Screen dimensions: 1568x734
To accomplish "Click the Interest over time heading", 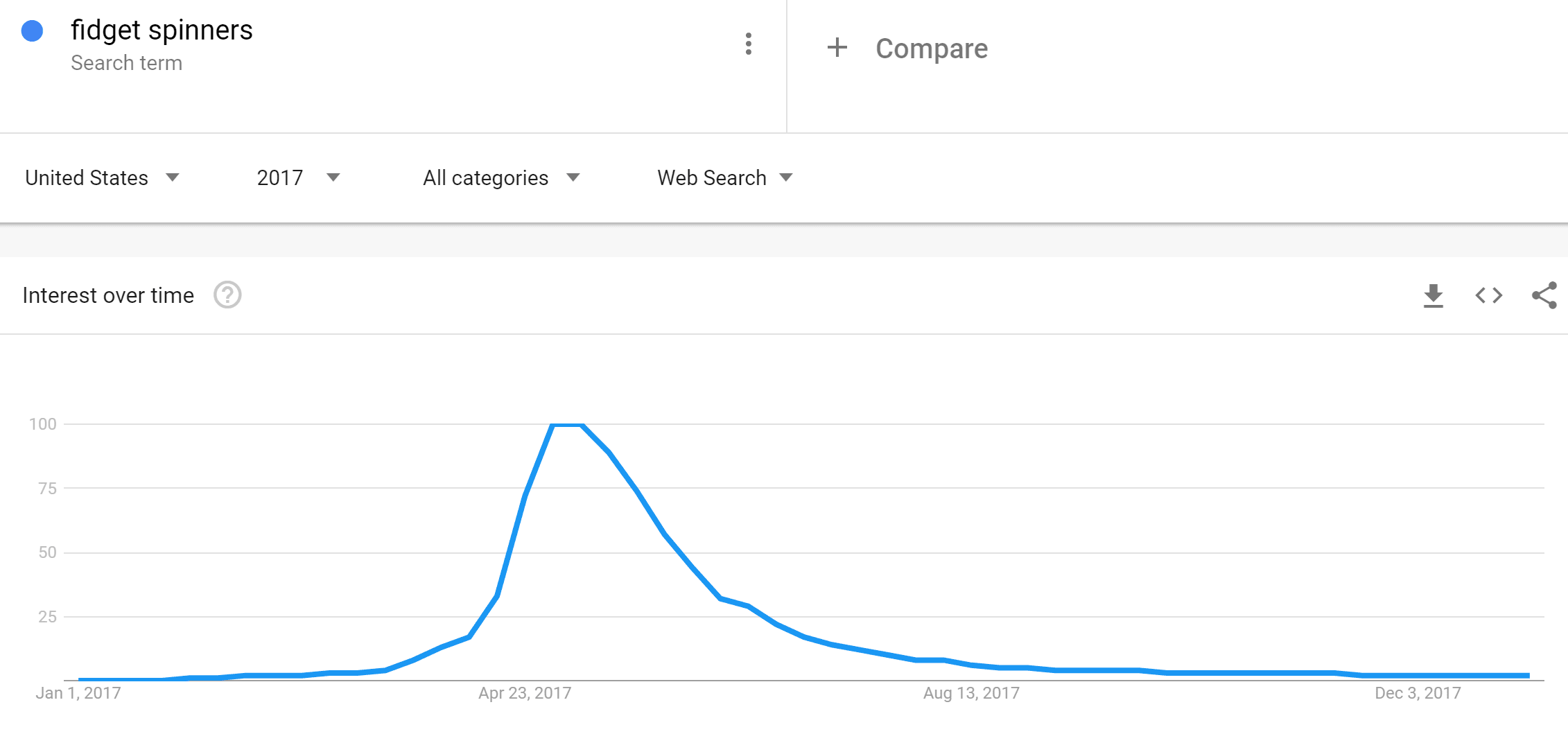I will (x=108, y=296).
